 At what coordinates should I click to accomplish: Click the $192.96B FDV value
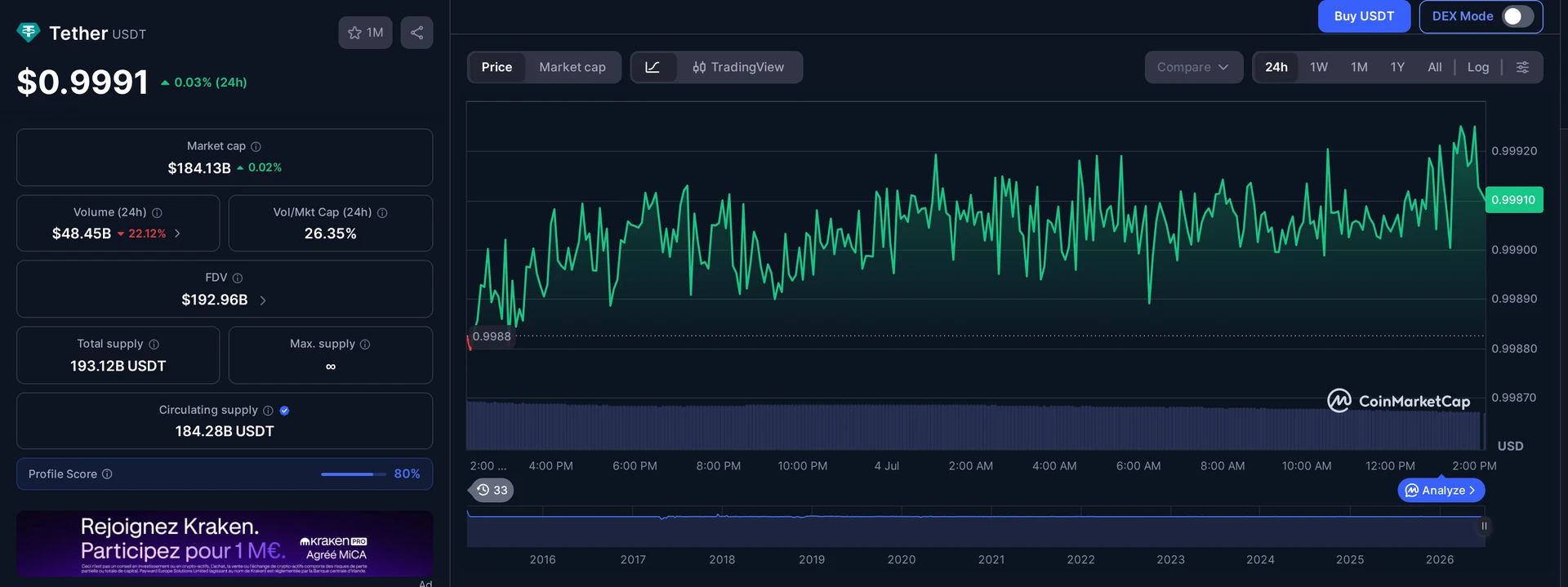215,300
